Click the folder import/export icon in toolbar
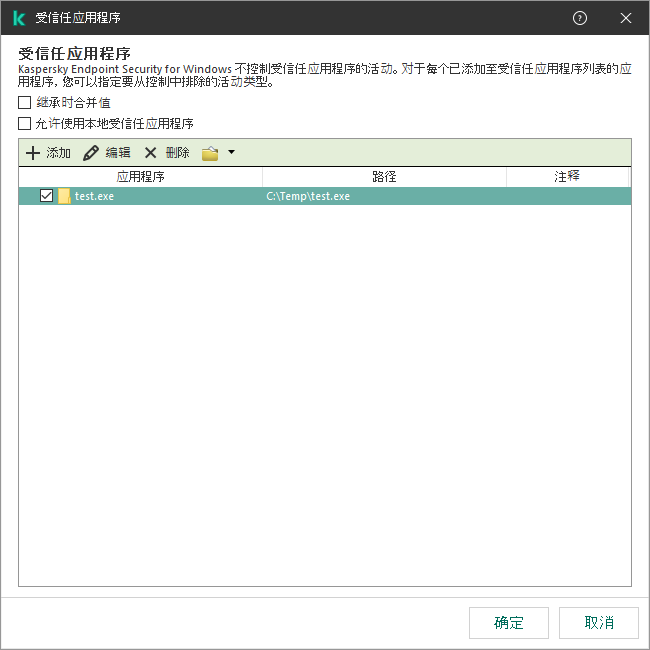The image size is (650, 650). coord(210,153)
